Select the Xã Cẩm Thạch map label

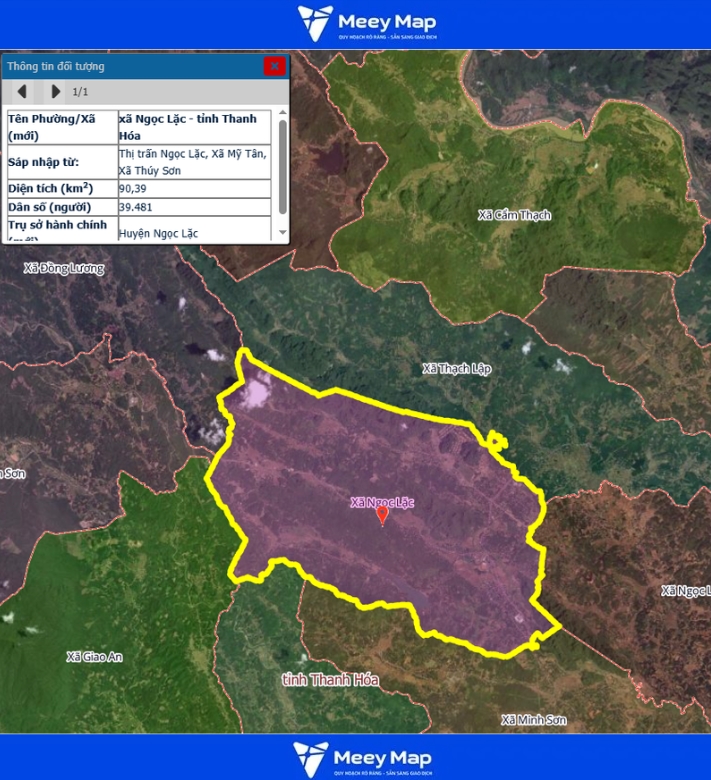pyautogui.click(x=514, y=215)
